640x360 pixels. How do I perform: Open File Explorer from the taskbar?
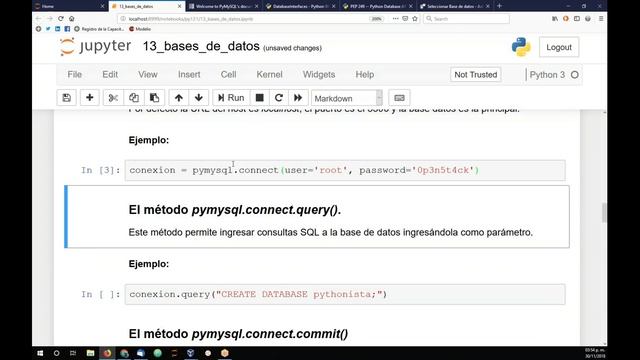click(91, 353)
